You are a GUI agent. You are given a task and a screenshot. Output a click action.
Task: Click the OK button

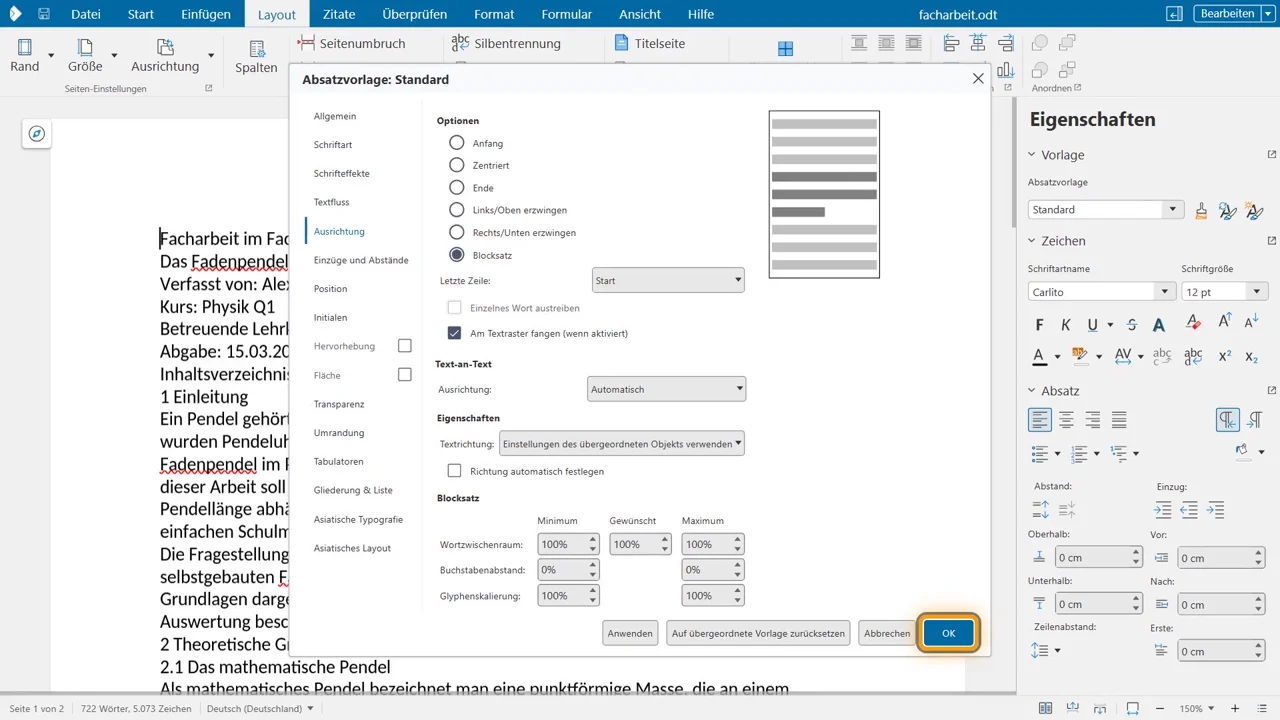[948, 633]
